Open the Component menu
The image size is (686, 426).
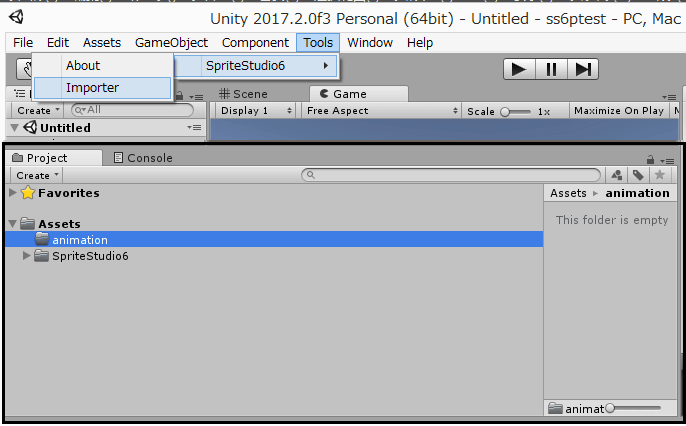pyautogui.click(x=255, y=42)
